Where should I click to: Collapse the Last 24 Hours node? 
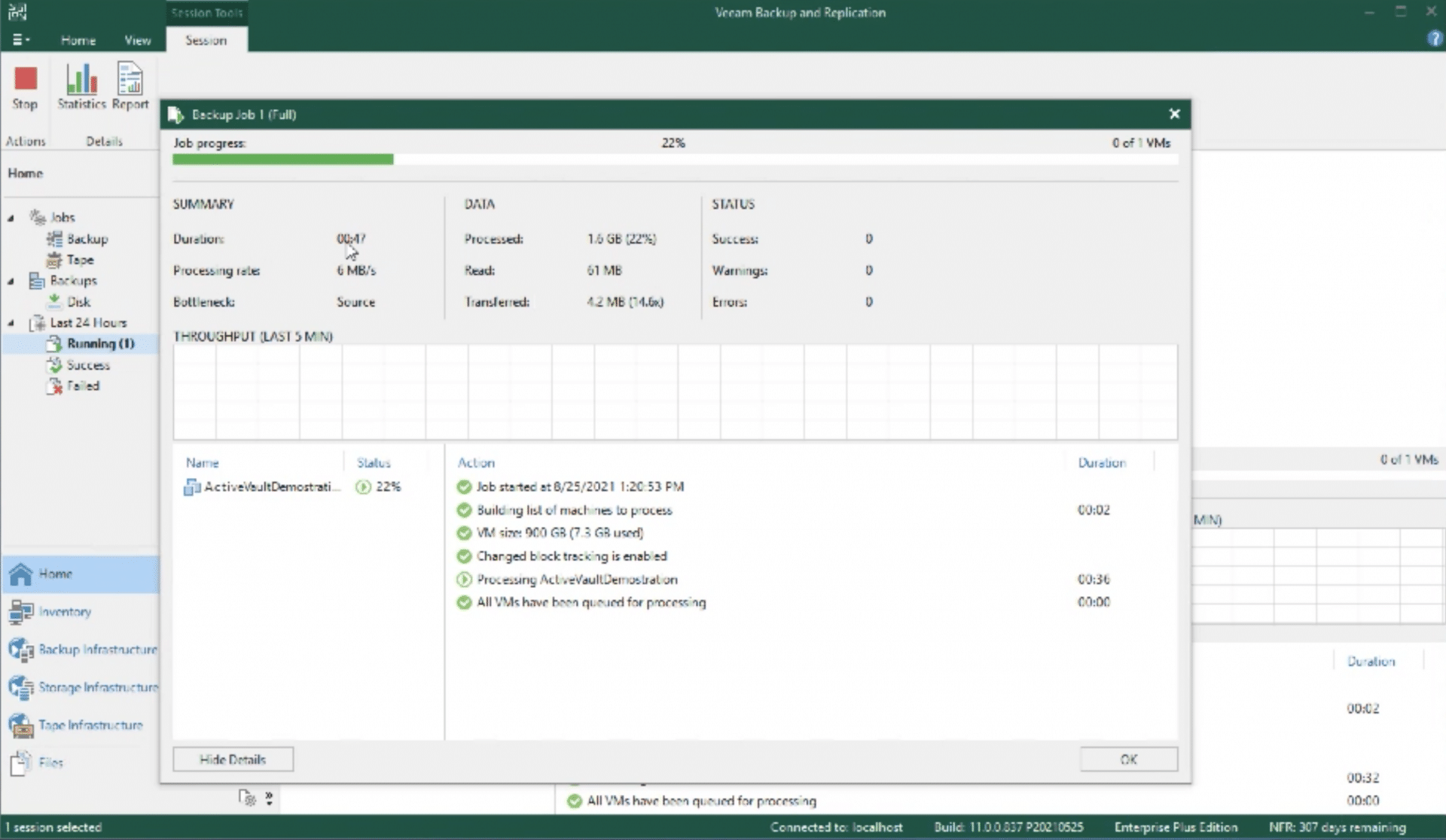pos(11,324)
